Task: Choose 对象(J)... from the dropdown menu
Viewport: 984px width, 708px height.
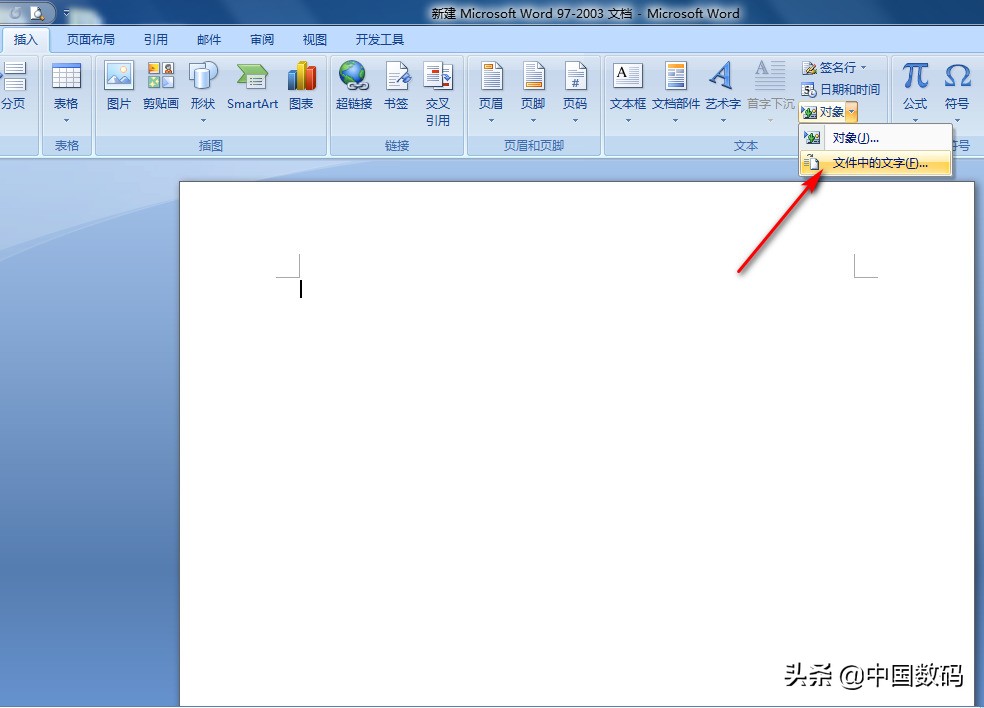Action: pyautogui.click(x=875, y=138)
